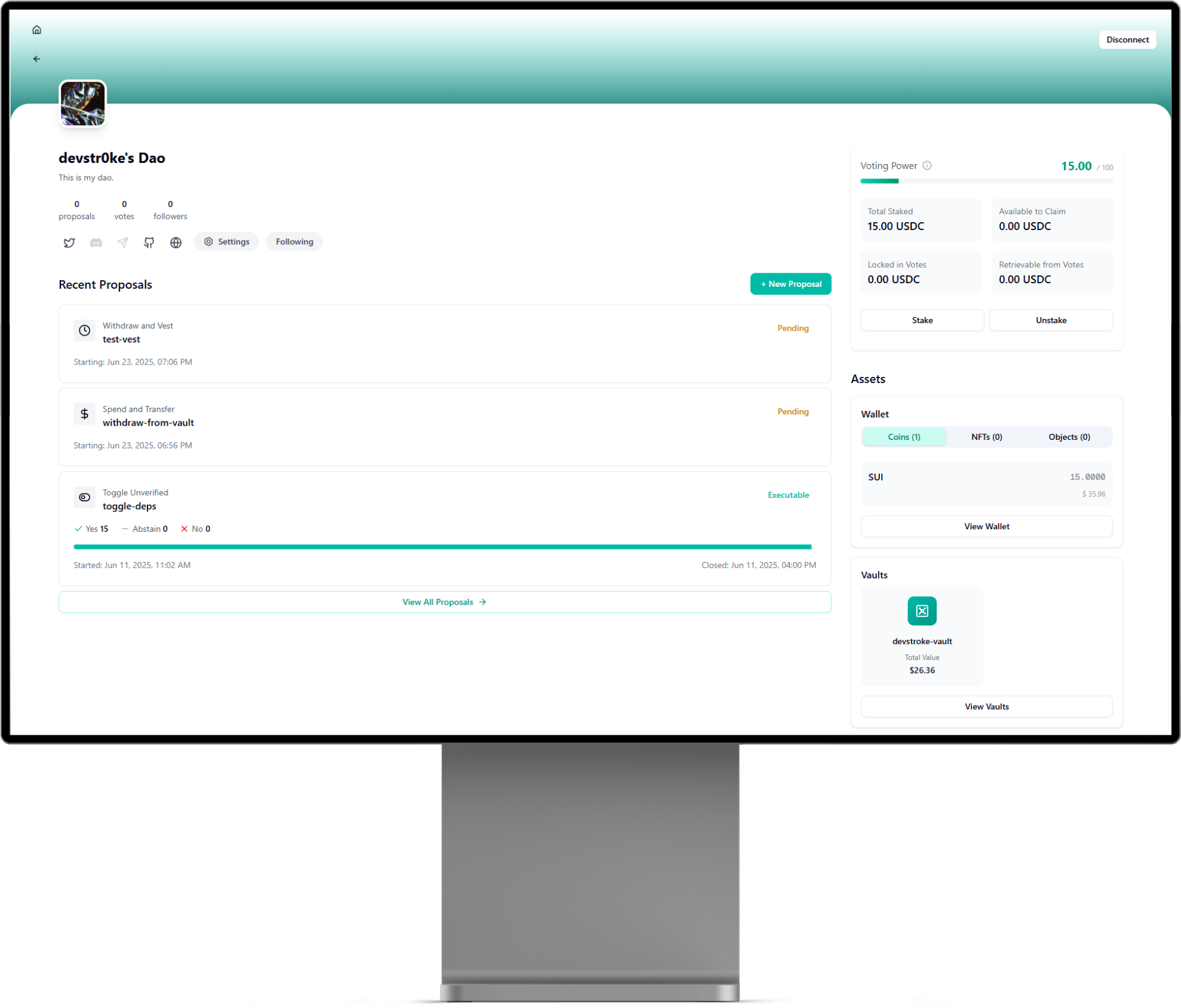
Task: Create a New Proposal
Action: pyautogui.click(x=790, y=284)
